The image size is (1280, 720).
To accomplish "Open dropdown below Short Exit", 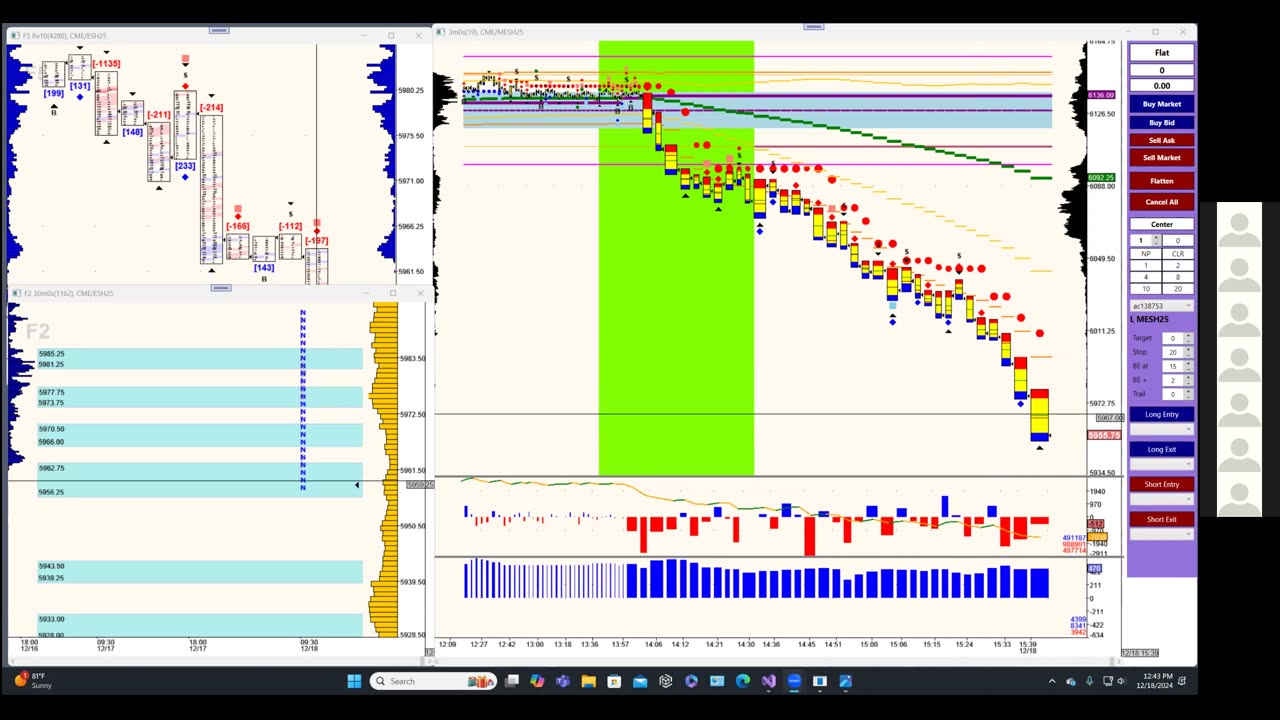I will [1161, 533].
